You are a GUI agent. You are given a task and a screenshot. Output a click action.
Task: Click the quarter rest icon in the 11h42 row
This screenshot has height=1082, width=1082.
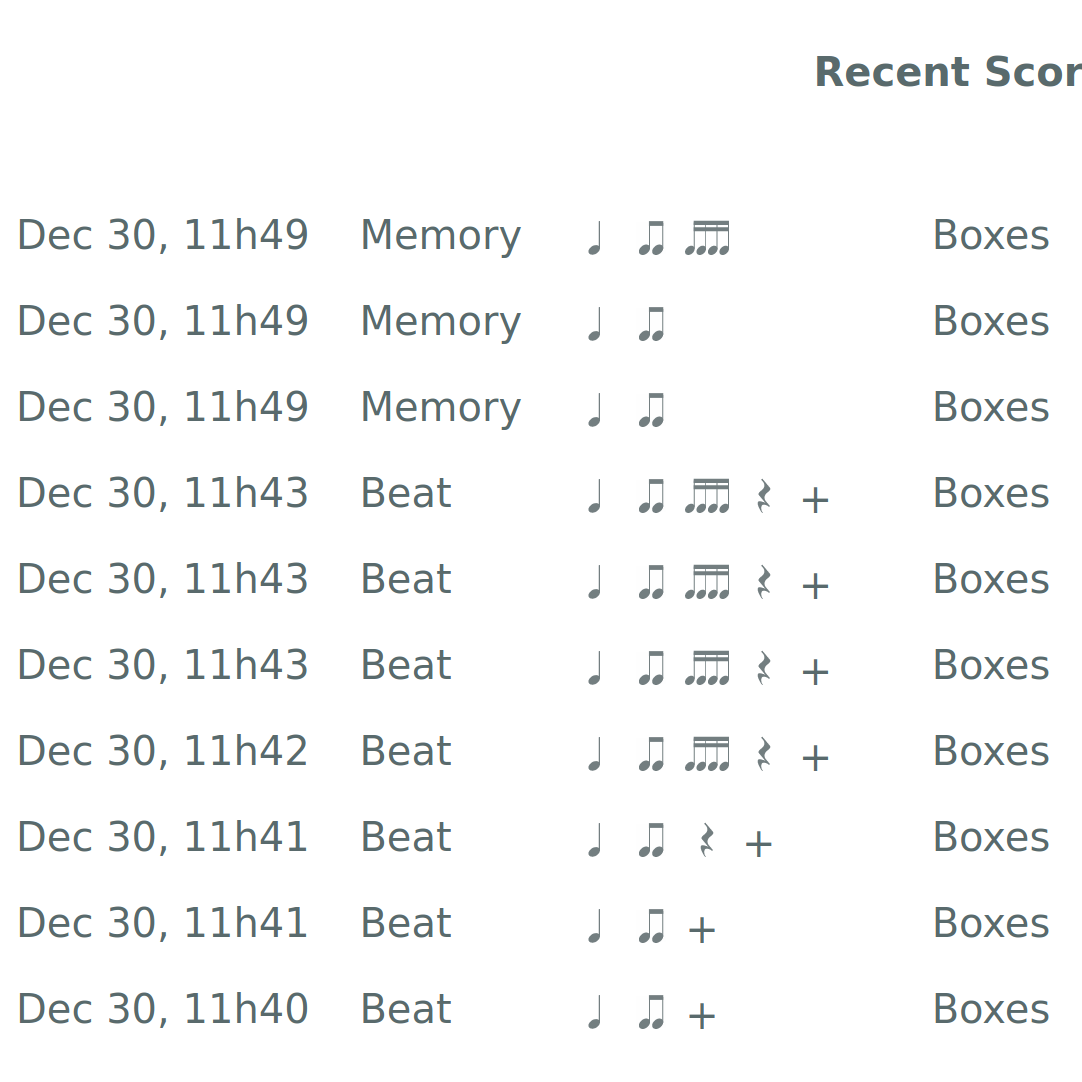coord(764,754)
